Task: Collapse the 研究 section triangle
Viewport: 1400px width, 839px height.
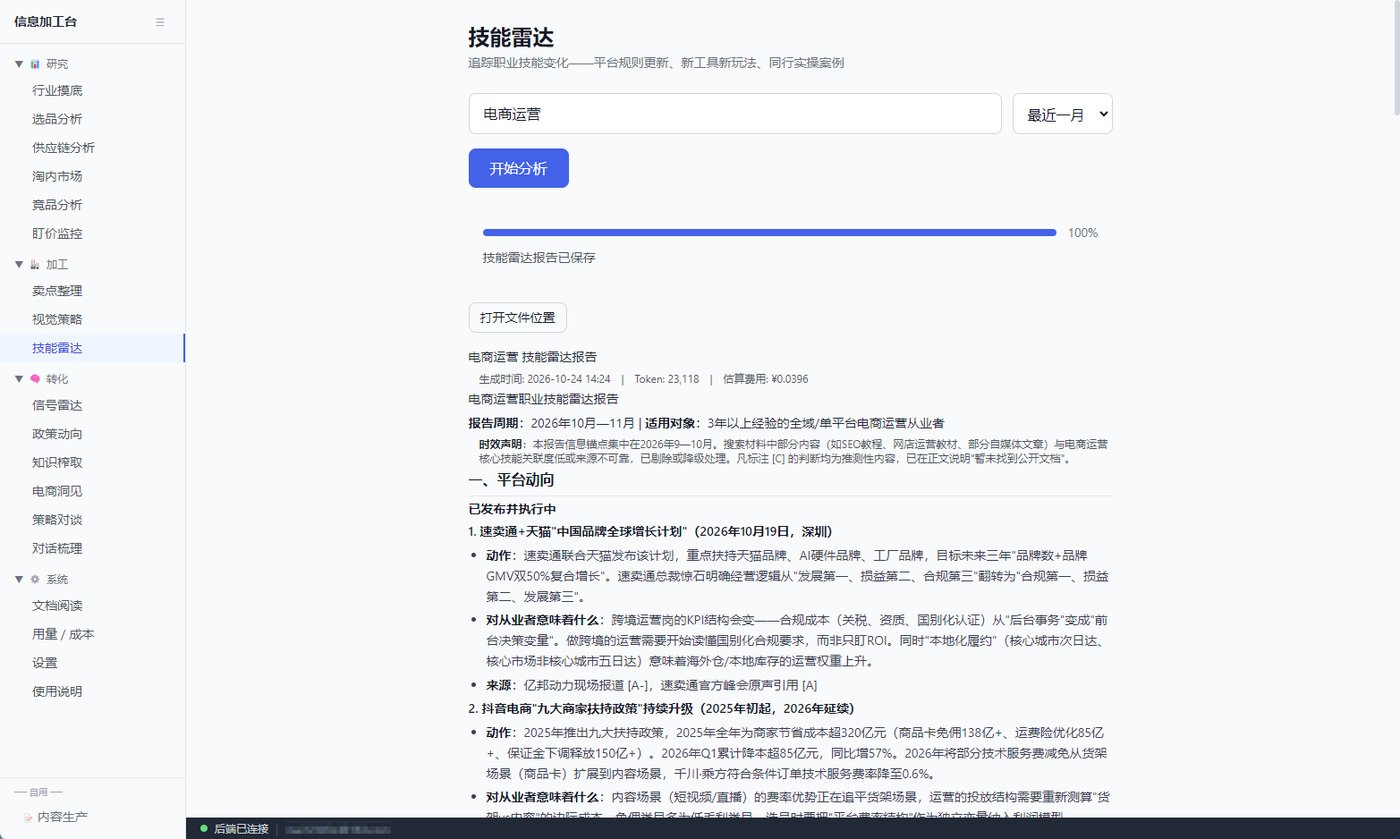Action: tap(19, 64)
